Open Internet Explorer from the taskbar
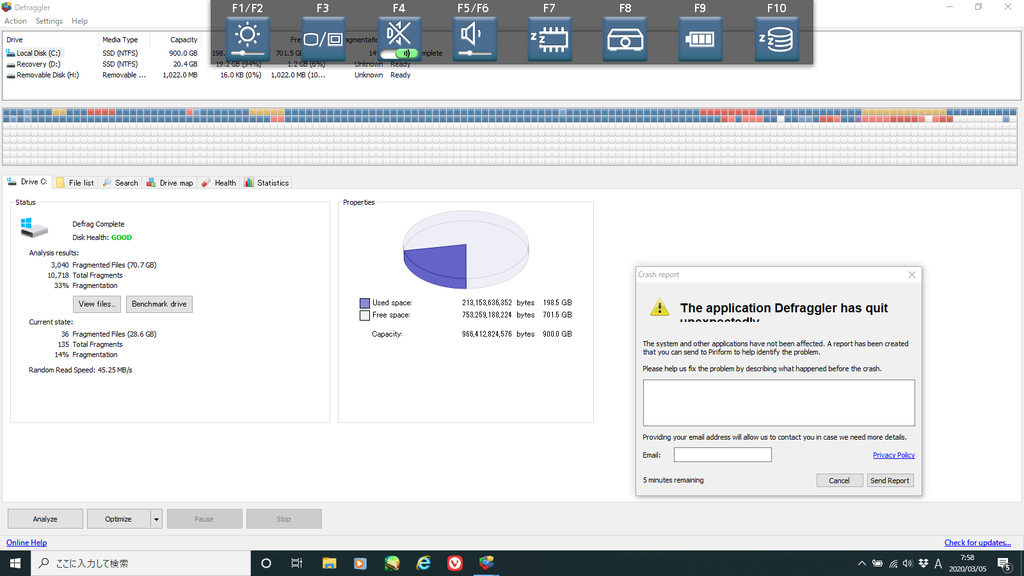This screenshot has height=576, width=1024. [423, 563]
